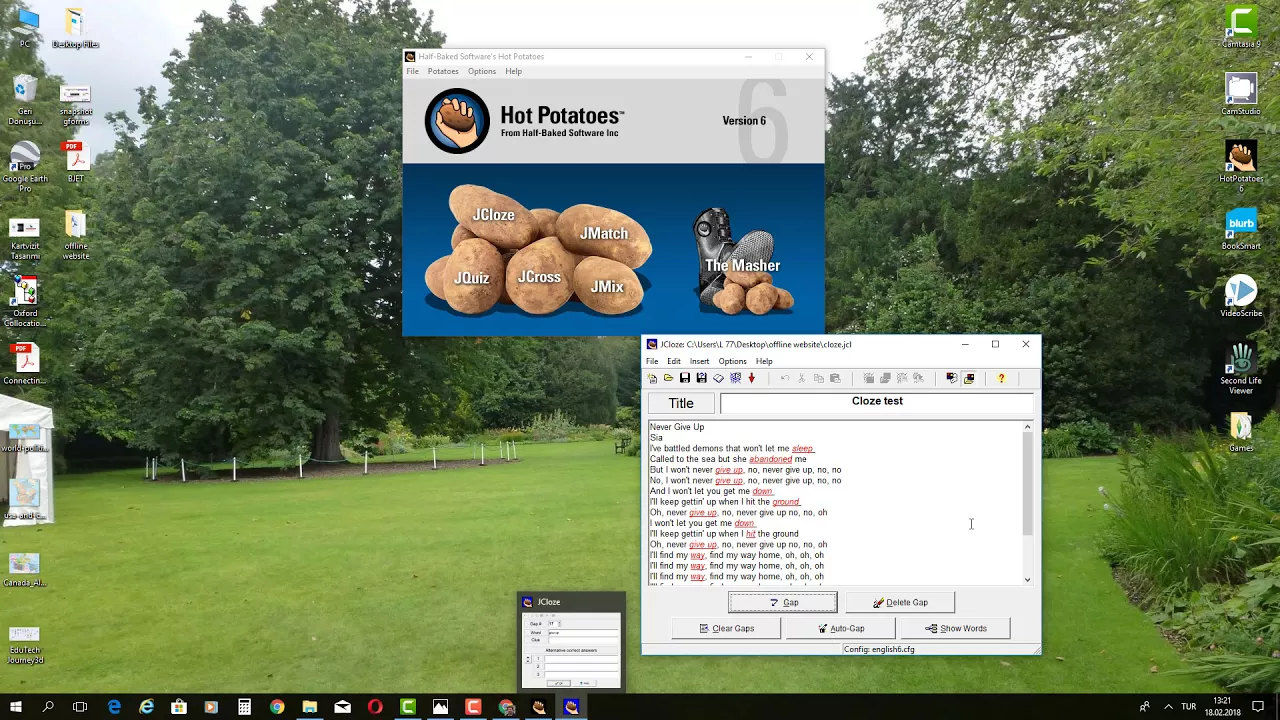Click the Undo icon in JCloze toolbar
This screenshot has width=1280, height=720.
point(785,378)
